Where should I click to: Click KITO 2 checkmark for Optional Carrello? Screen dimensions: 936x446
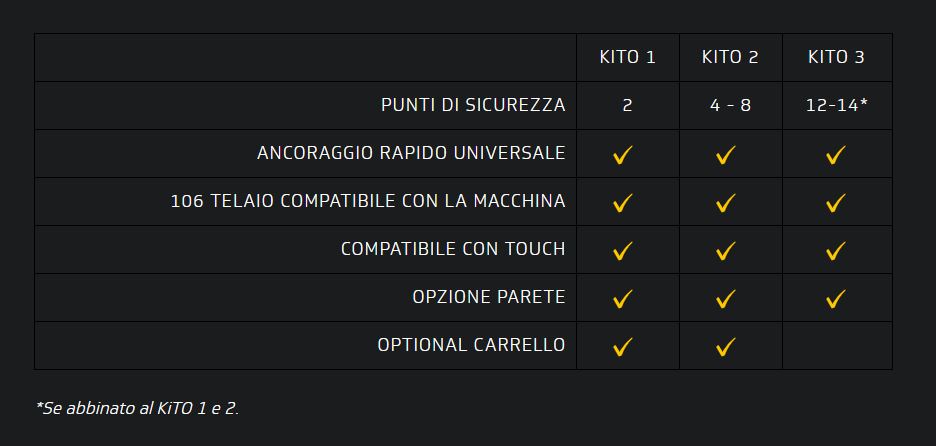point(726,347)
